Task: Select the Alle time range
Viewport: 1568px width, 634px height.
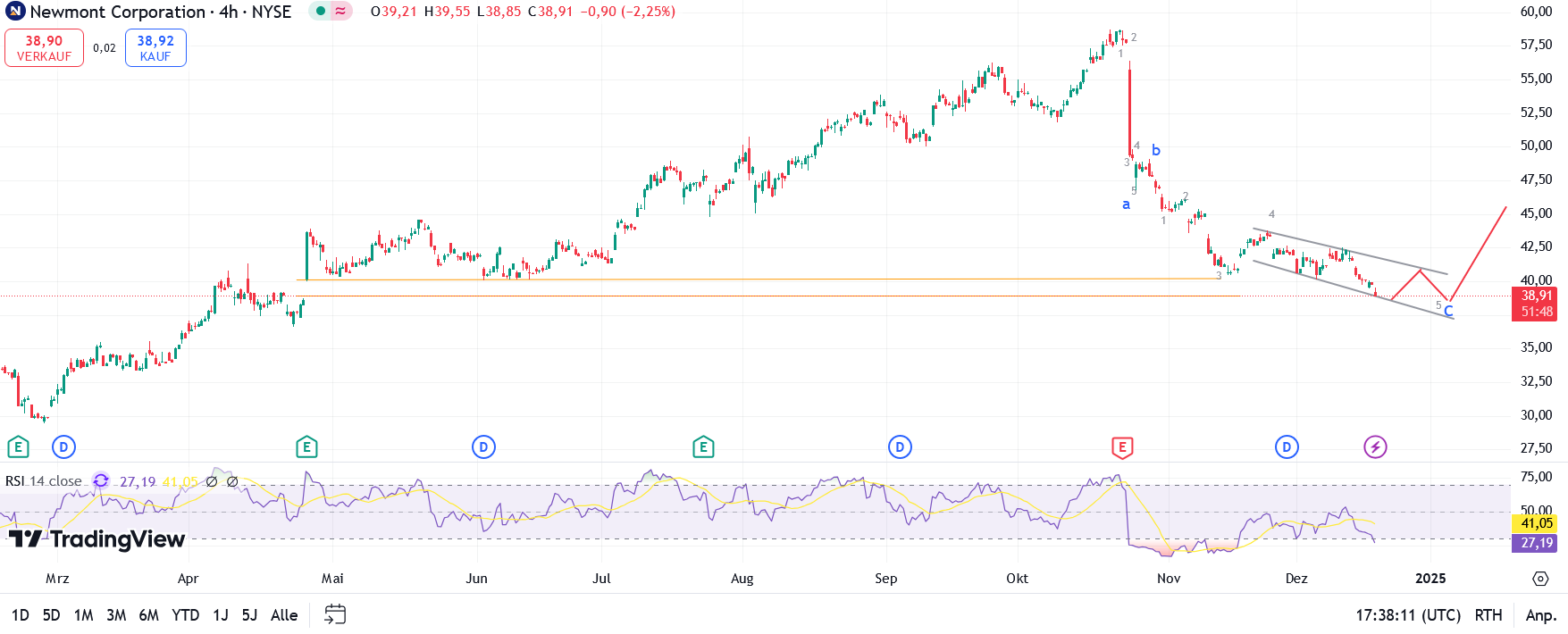Action: [x=284, y=615]
